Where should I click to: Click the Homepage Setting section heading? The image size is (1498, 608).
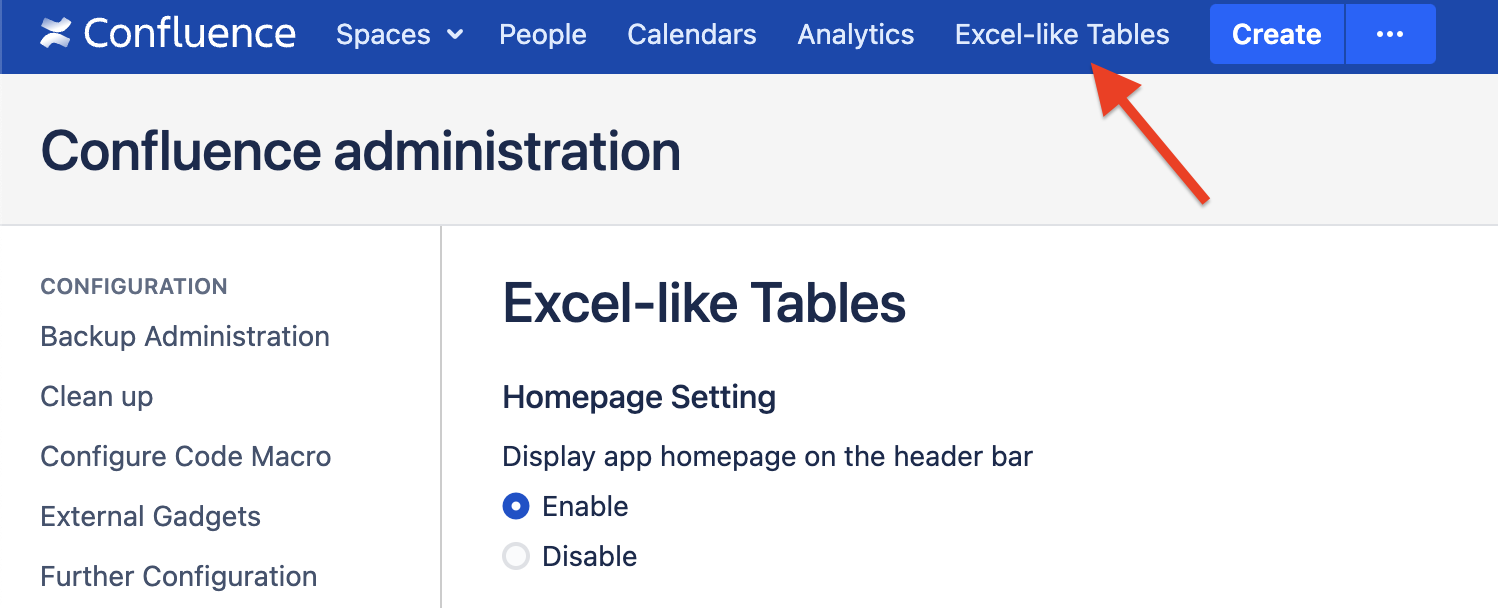(x=639, y=398)
